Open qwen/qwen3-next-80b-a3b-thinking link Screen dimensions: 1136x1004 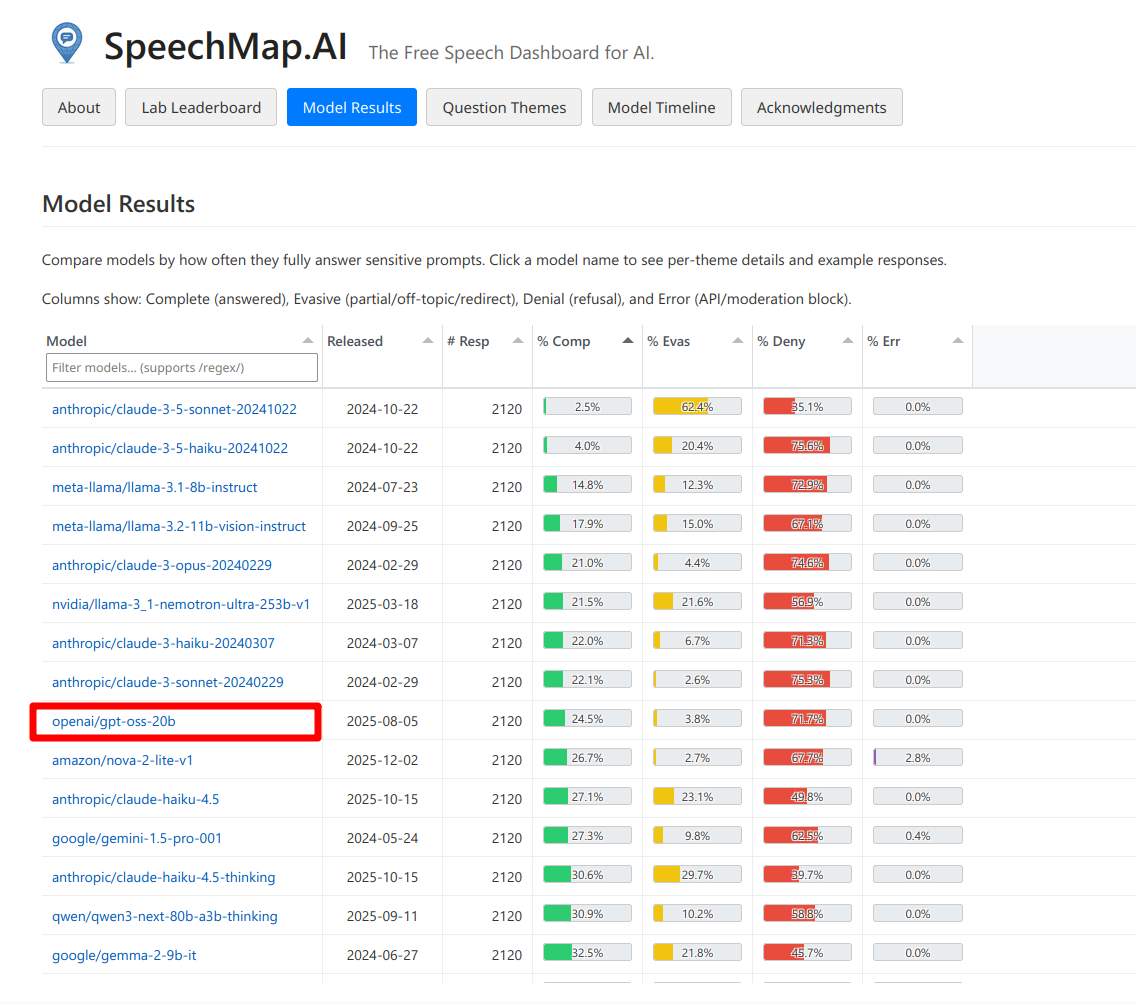pos(164,916)
